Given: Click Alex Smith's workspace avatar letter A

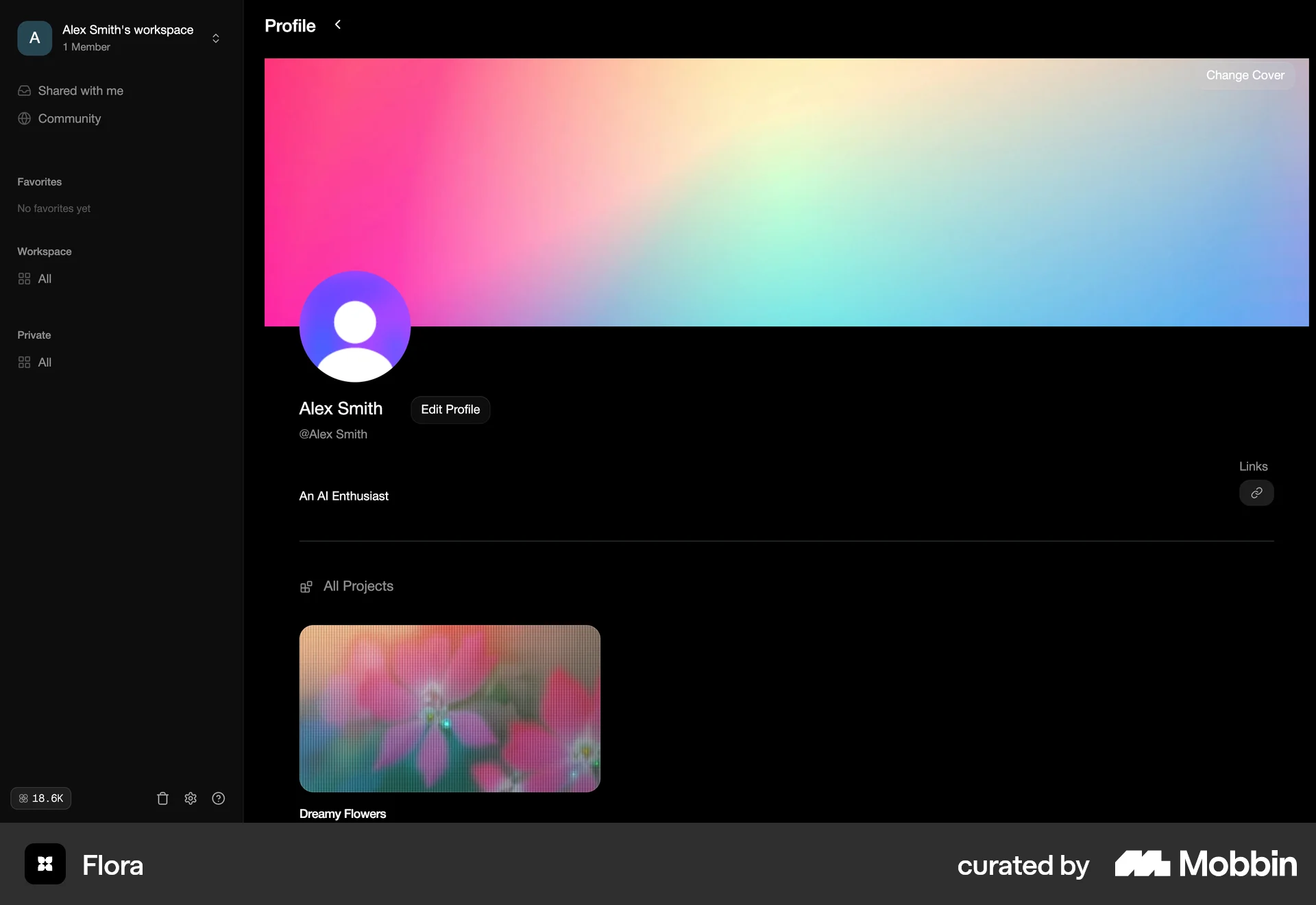Looking at the screenshot, I should 34,38.
